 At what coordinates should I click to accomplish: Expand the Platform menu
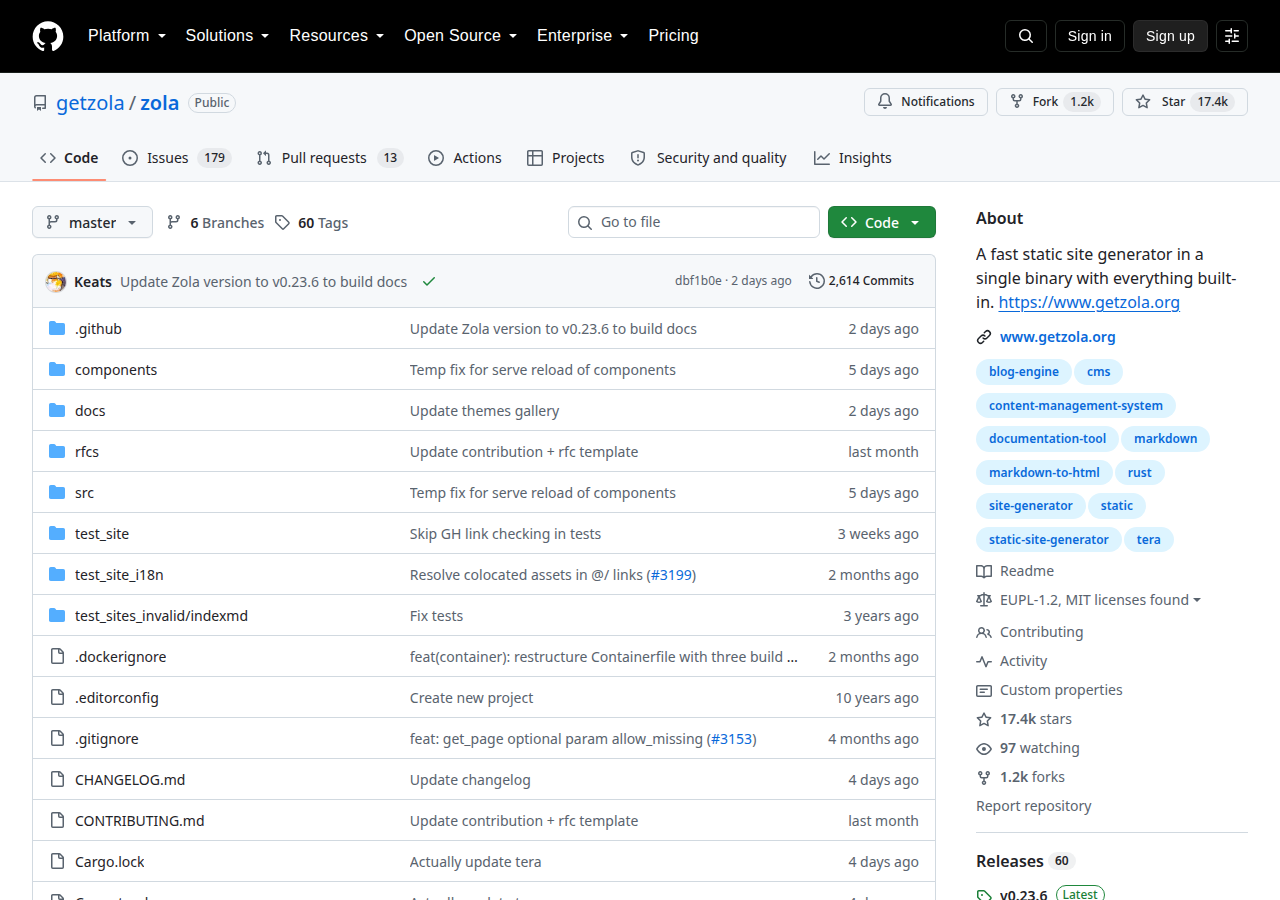tap(126, 36)
